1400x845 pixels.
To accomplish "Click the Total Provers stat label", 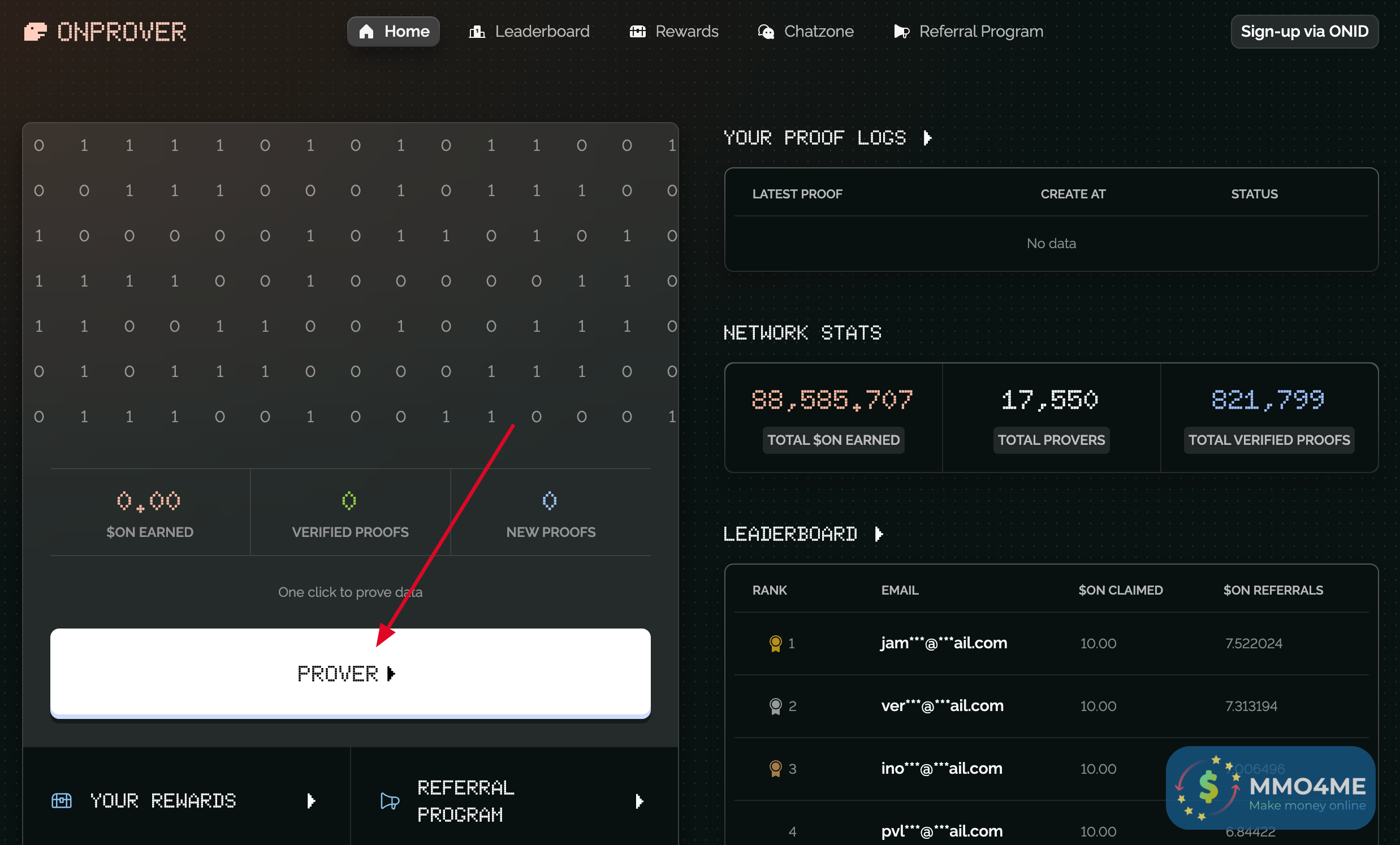I will 1051,440.
